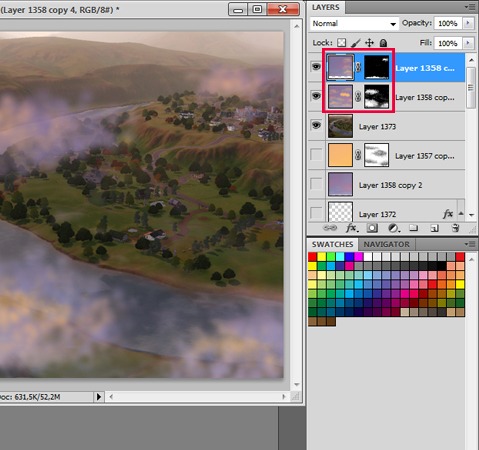
Task: Click the Swatches panel scroll up arrow
Action: (x=471, y=259)
